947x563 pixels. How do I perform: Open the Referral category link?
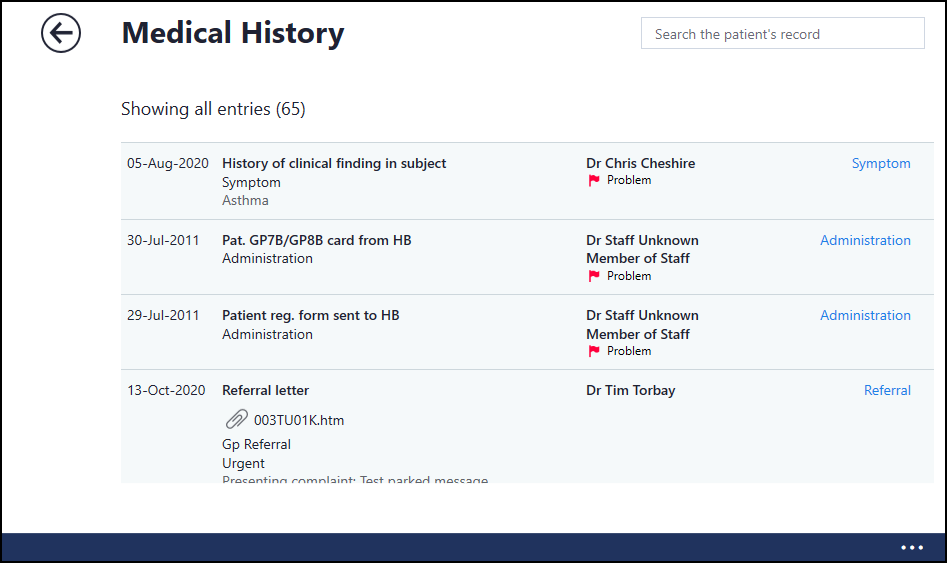[887, 390]
